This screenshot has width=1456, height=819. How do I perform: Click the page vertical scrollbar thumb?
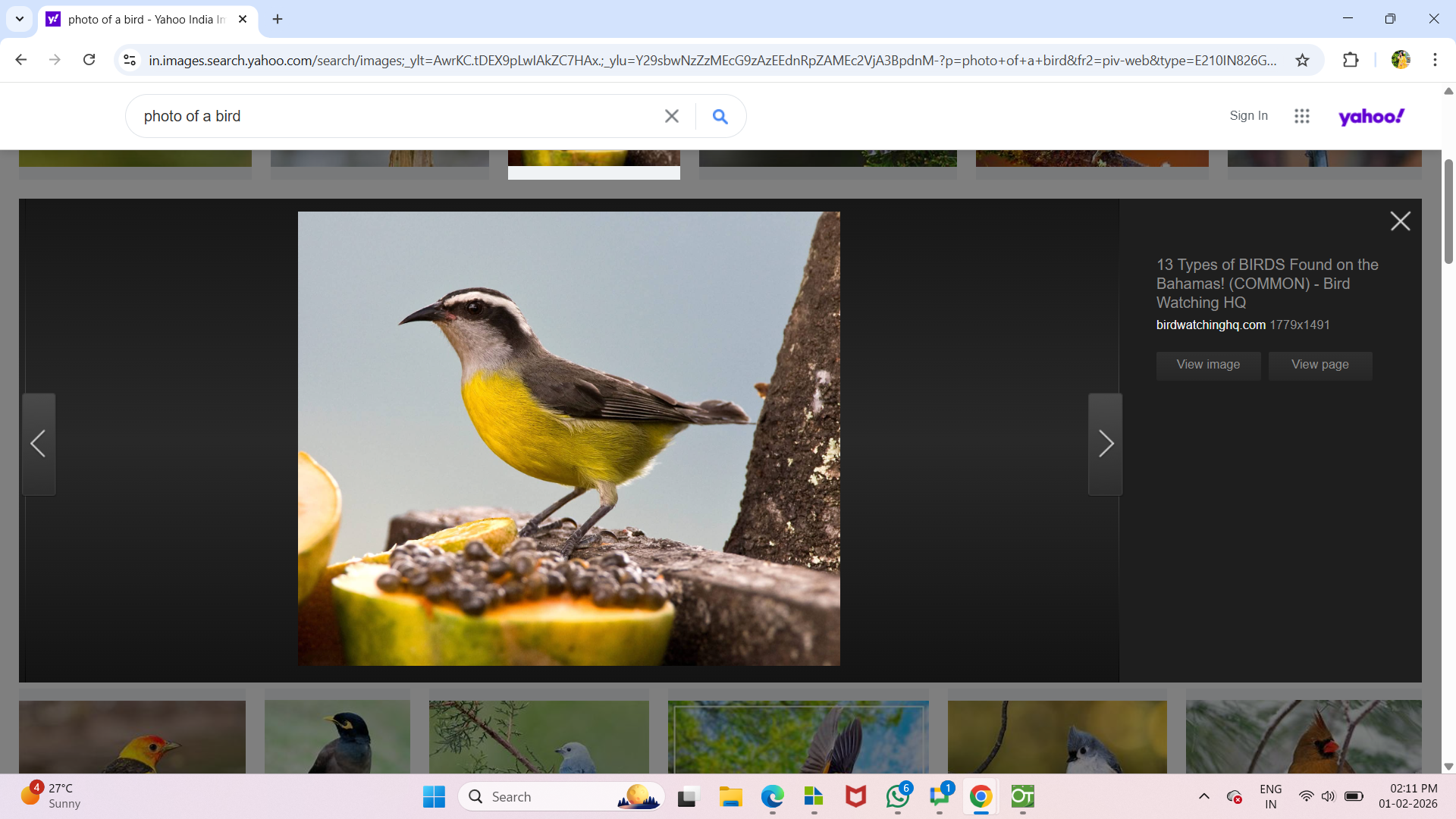1448,212
